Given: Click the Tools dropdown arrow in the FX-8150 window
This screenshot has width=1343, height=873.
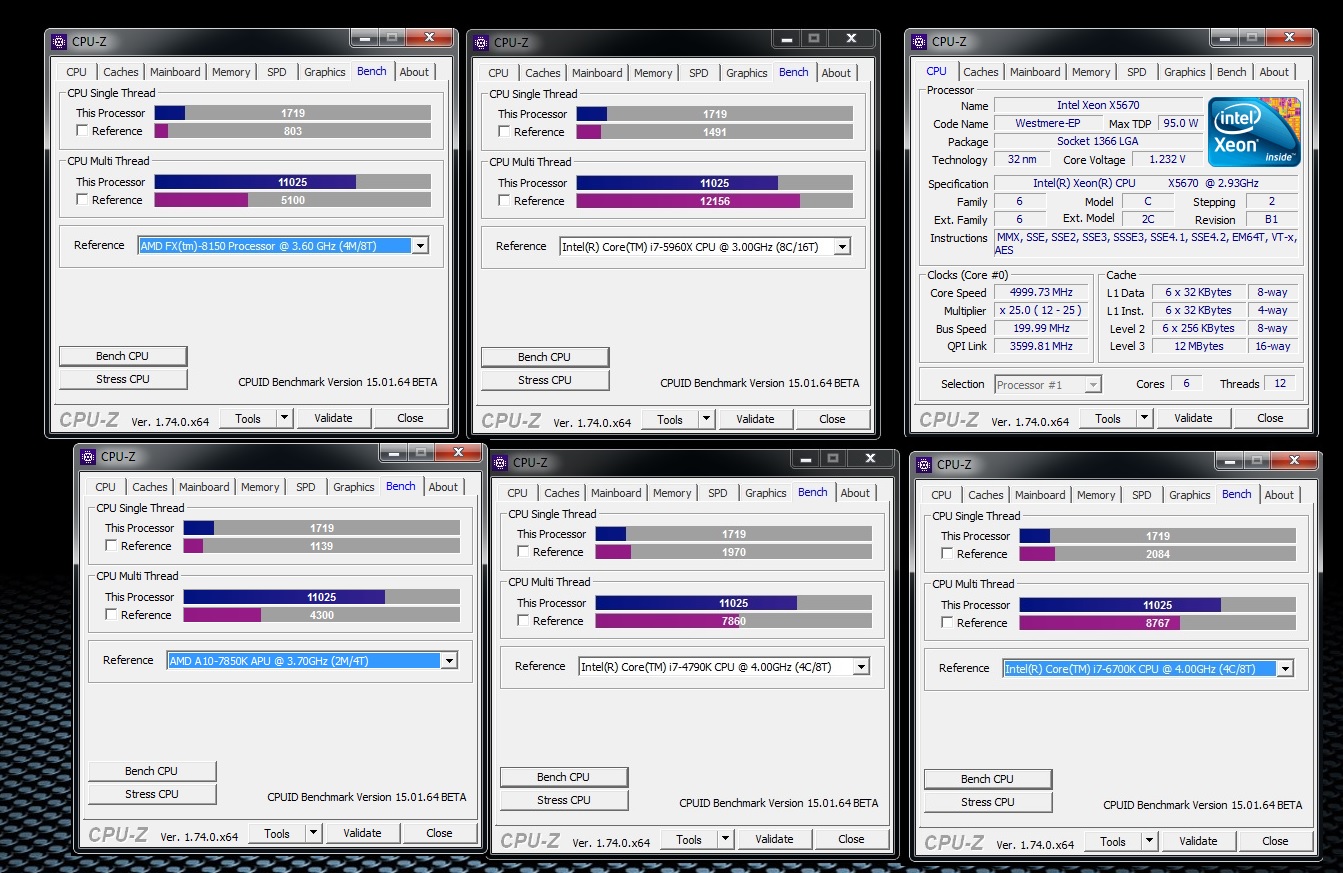Looking at the screenshot, I should tap(284, 418).
